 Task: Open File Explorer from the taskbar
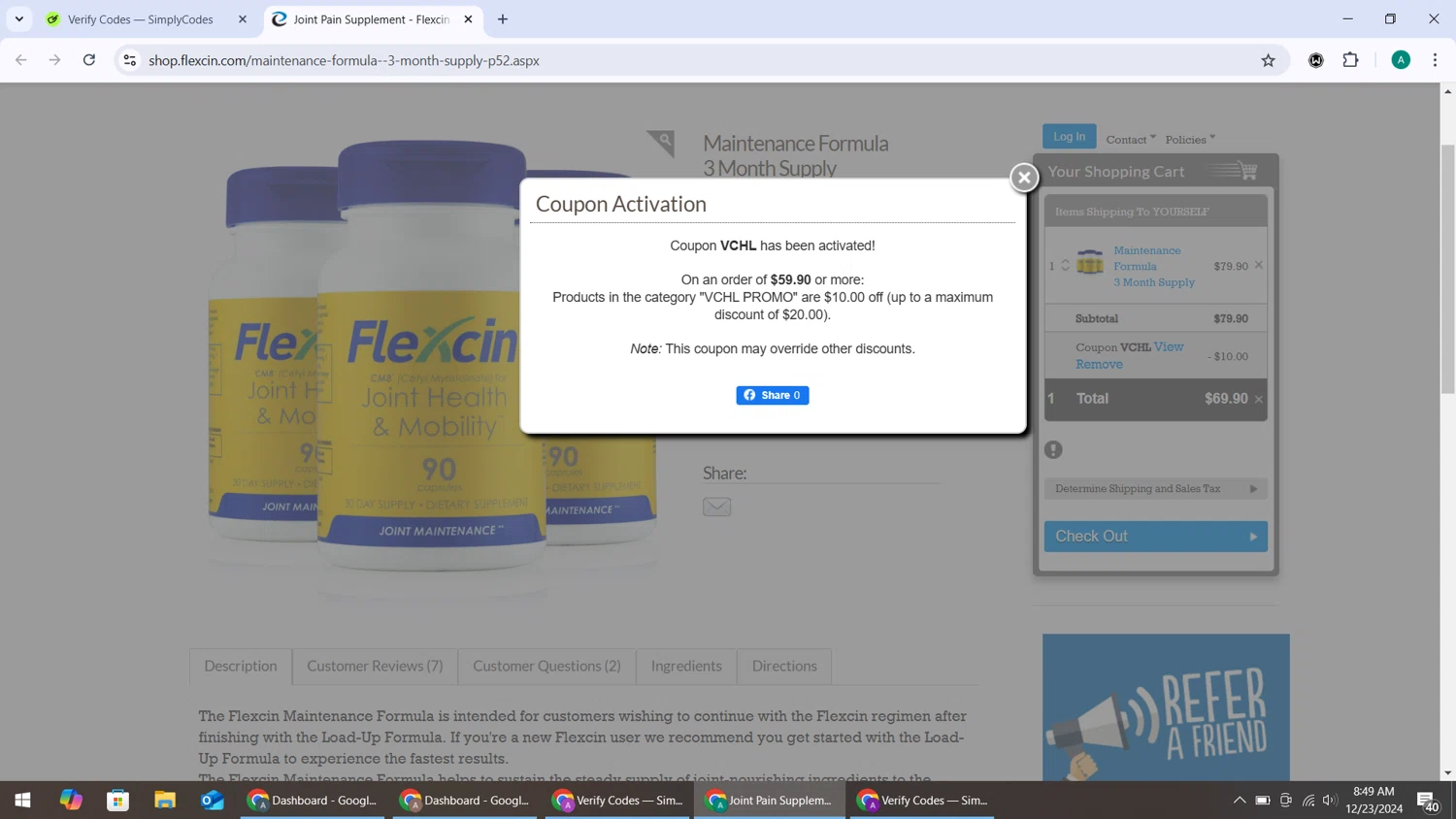click(x=165, y=801)
